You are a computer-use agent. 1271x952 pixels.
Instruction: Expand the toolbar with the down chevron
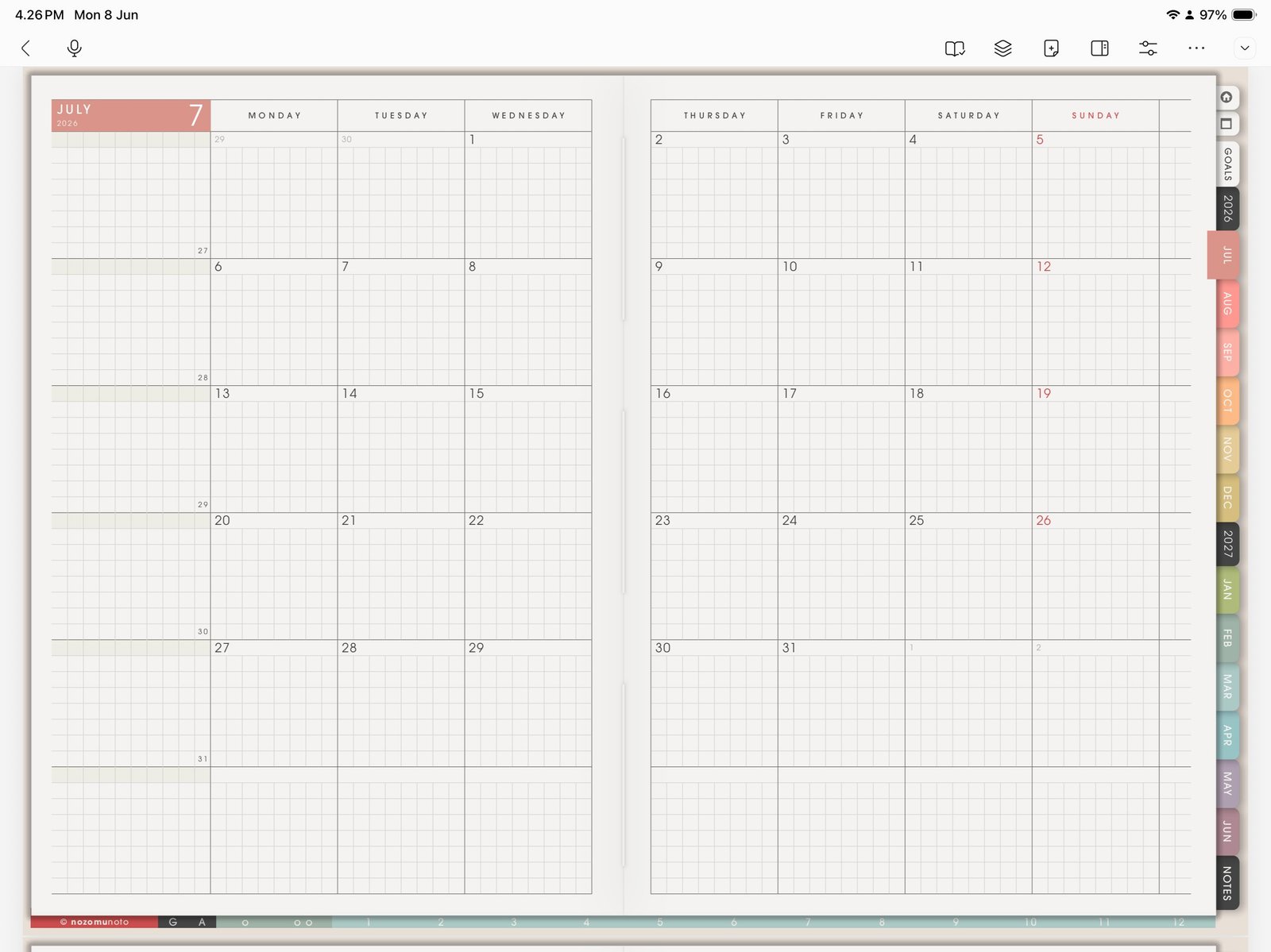point(1245,48)
